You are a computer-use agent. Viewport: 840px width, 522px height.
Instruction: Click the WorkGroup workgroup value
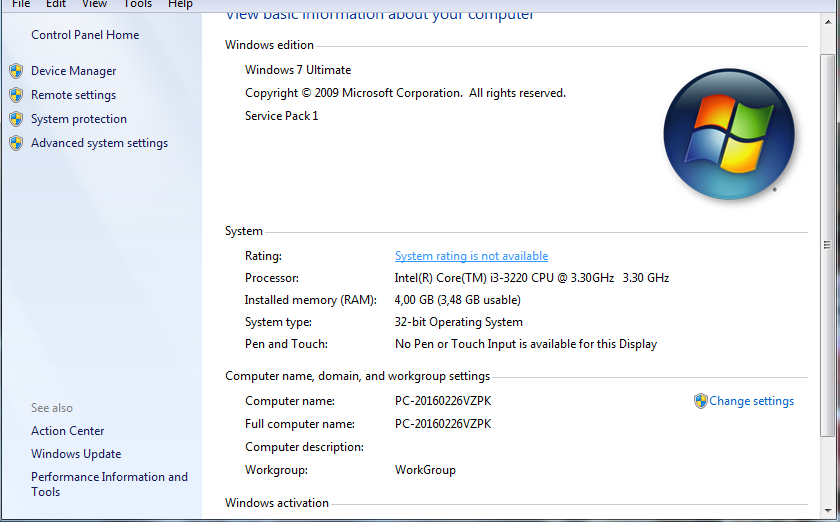coord(425,470)
